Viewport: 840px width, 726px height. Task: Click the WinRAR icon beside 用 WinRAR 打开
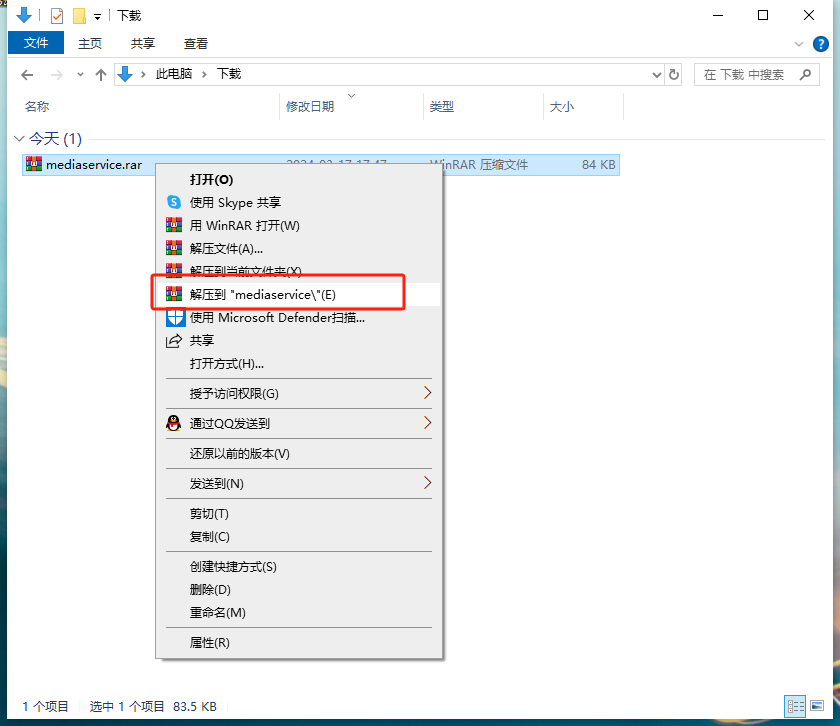coord(174,225)
